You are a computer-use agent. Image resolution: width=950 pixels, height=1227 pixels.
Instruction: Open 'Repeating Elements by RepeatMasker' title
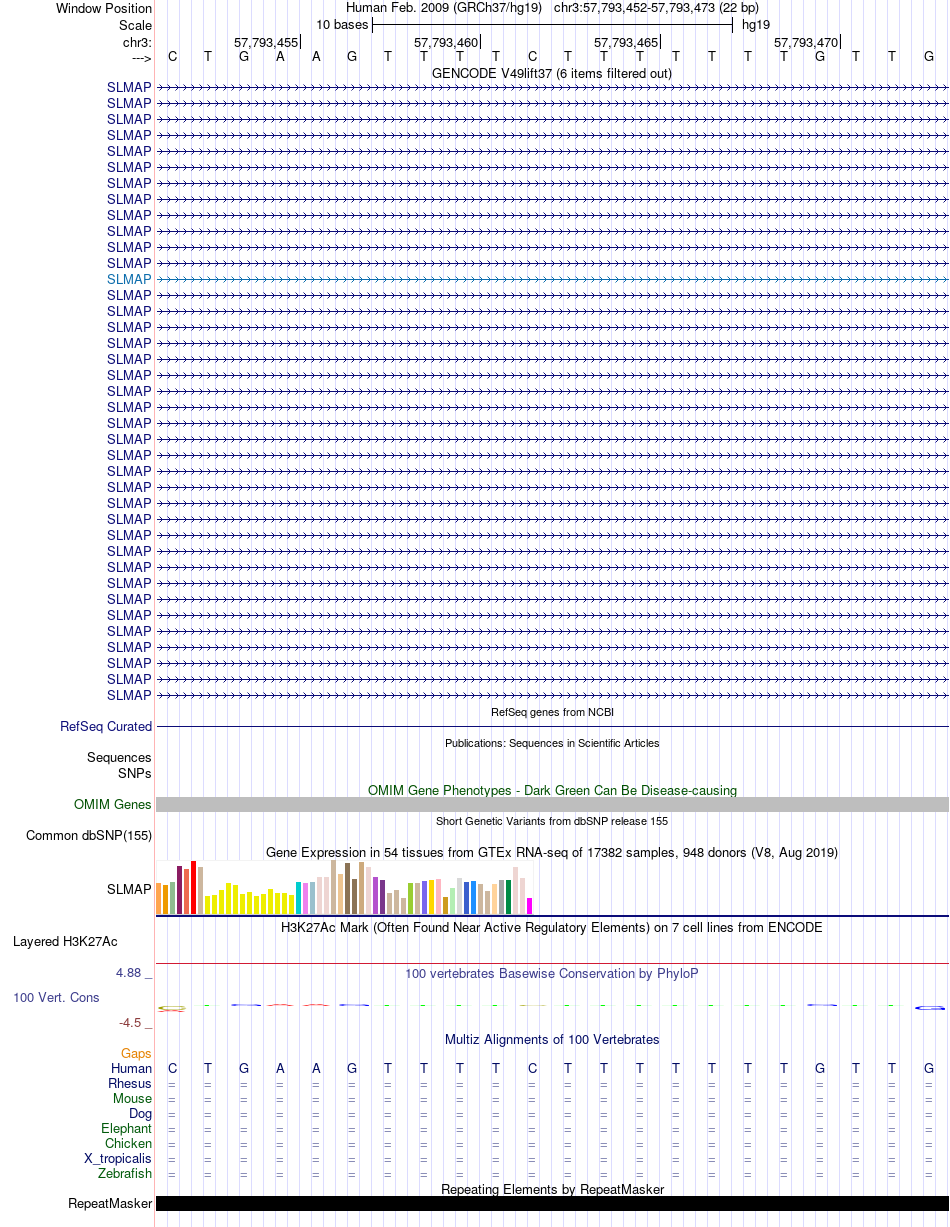click(x=552, y=1189)
